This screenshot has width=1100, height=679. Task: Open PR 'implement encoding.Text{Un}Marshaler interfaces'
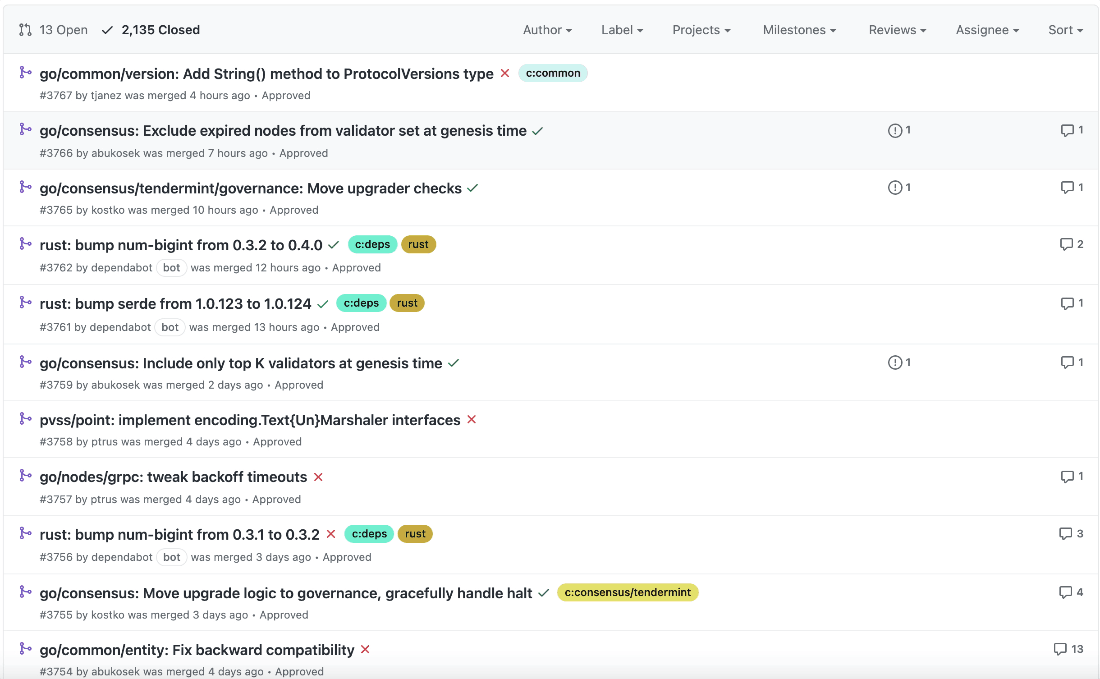pyautogui.click(x=250, y=420)
